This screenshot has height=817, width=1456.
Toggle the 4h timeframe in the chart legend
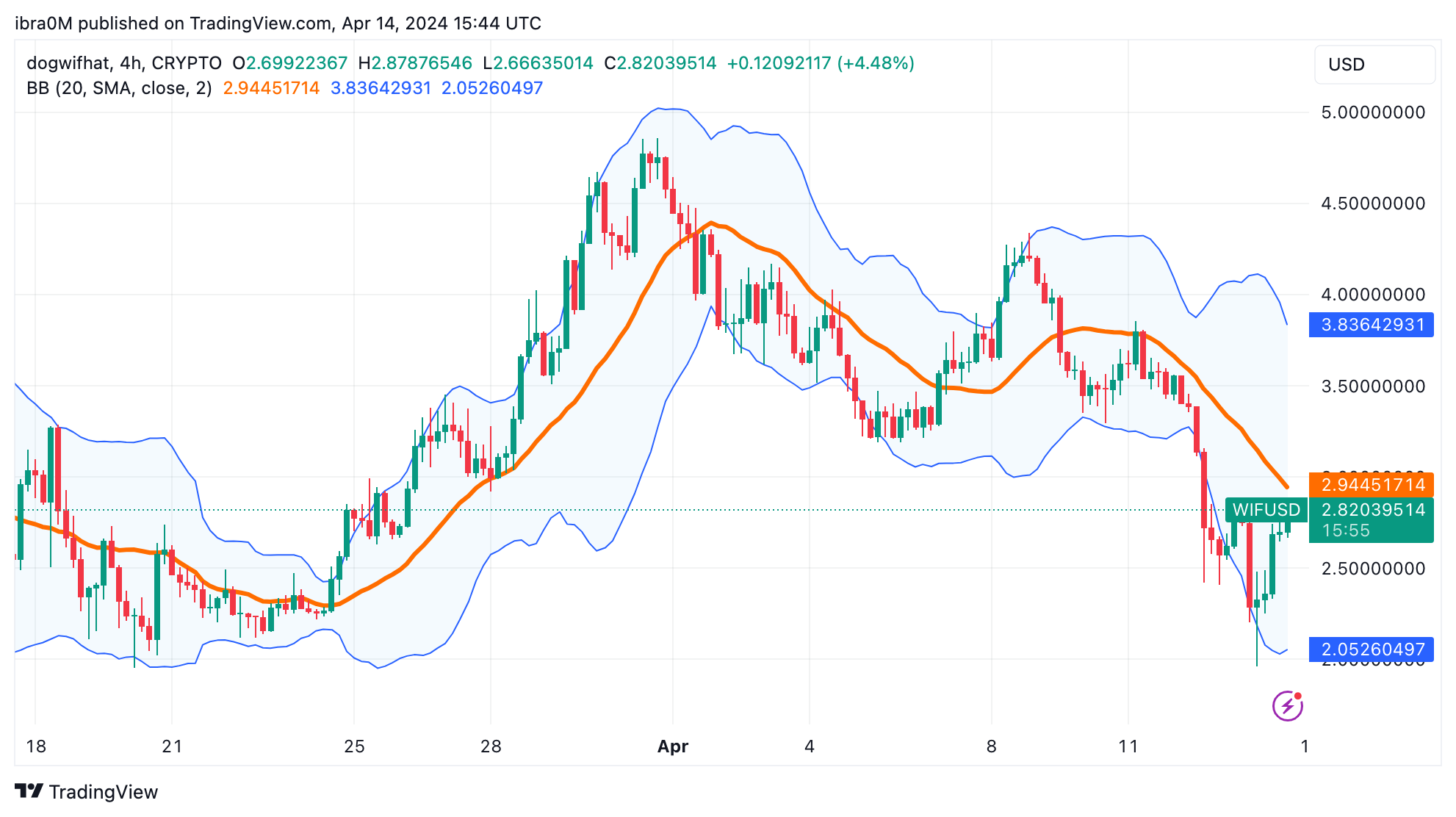click(x=131, y=62)
